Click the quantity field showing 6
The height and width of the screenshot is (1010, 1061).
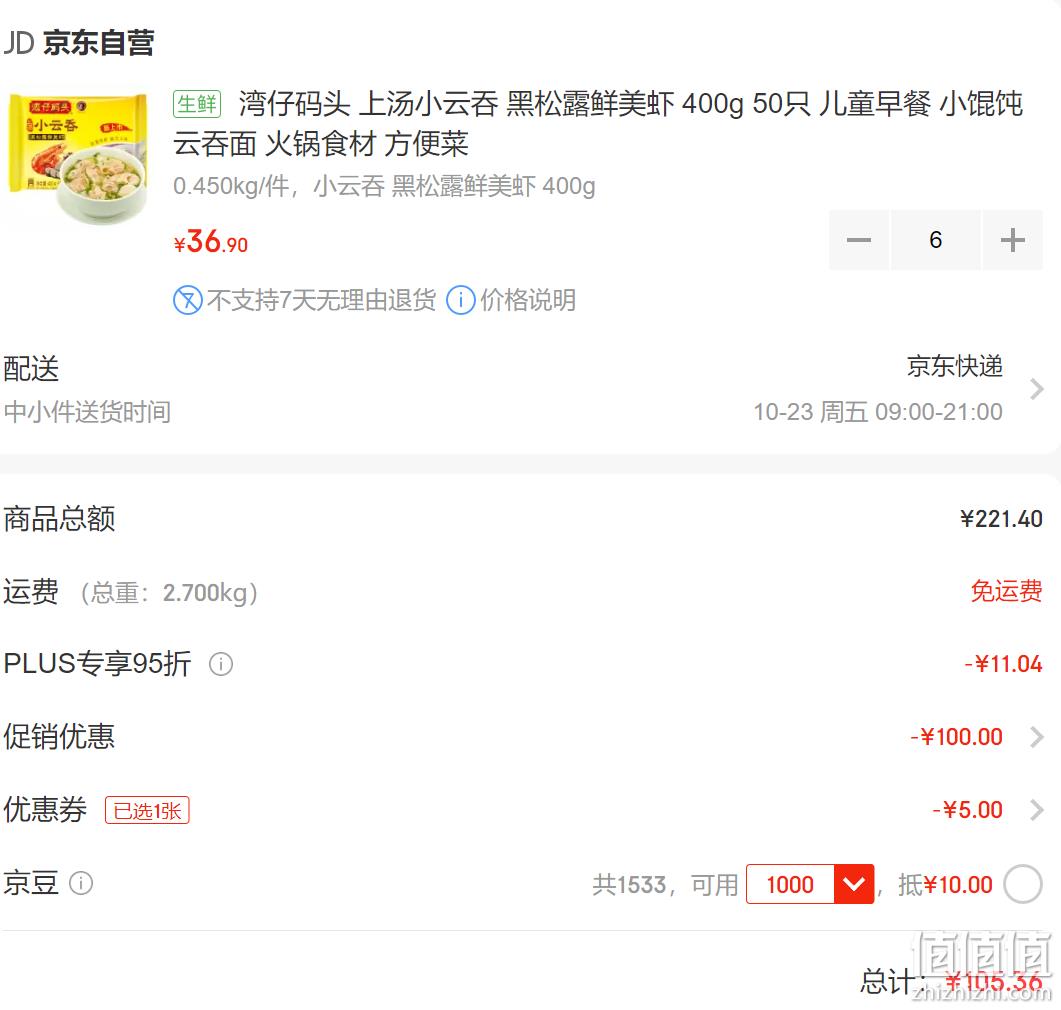935,240
